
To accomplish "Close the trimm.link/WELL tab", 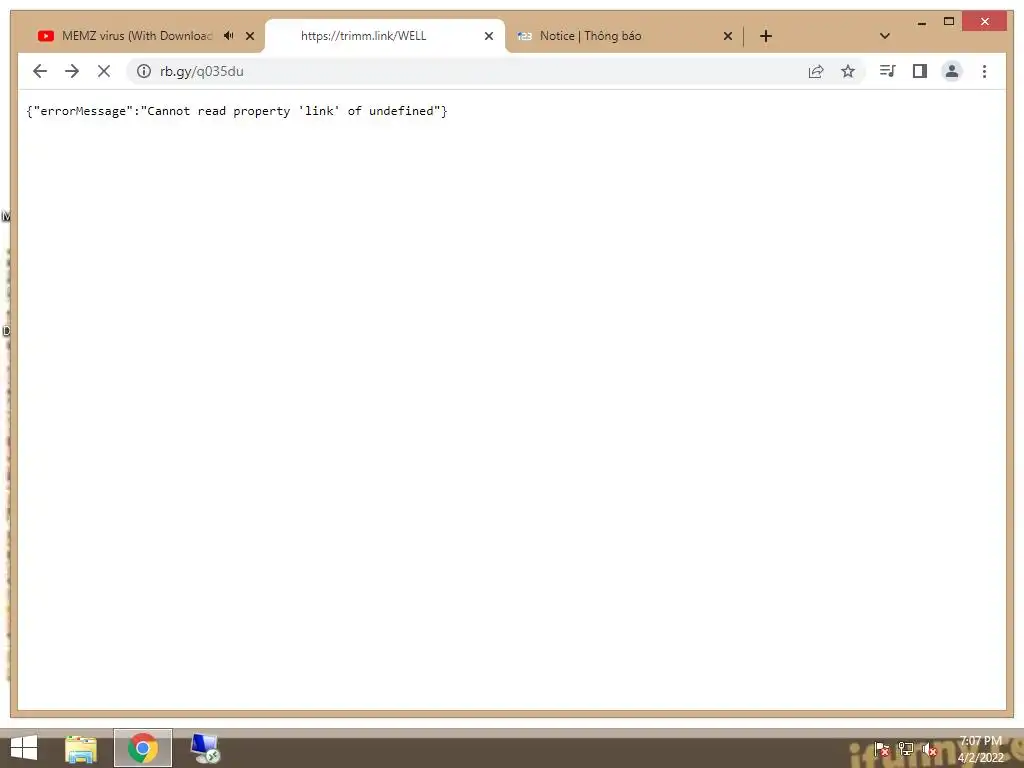I will [488, 36].
